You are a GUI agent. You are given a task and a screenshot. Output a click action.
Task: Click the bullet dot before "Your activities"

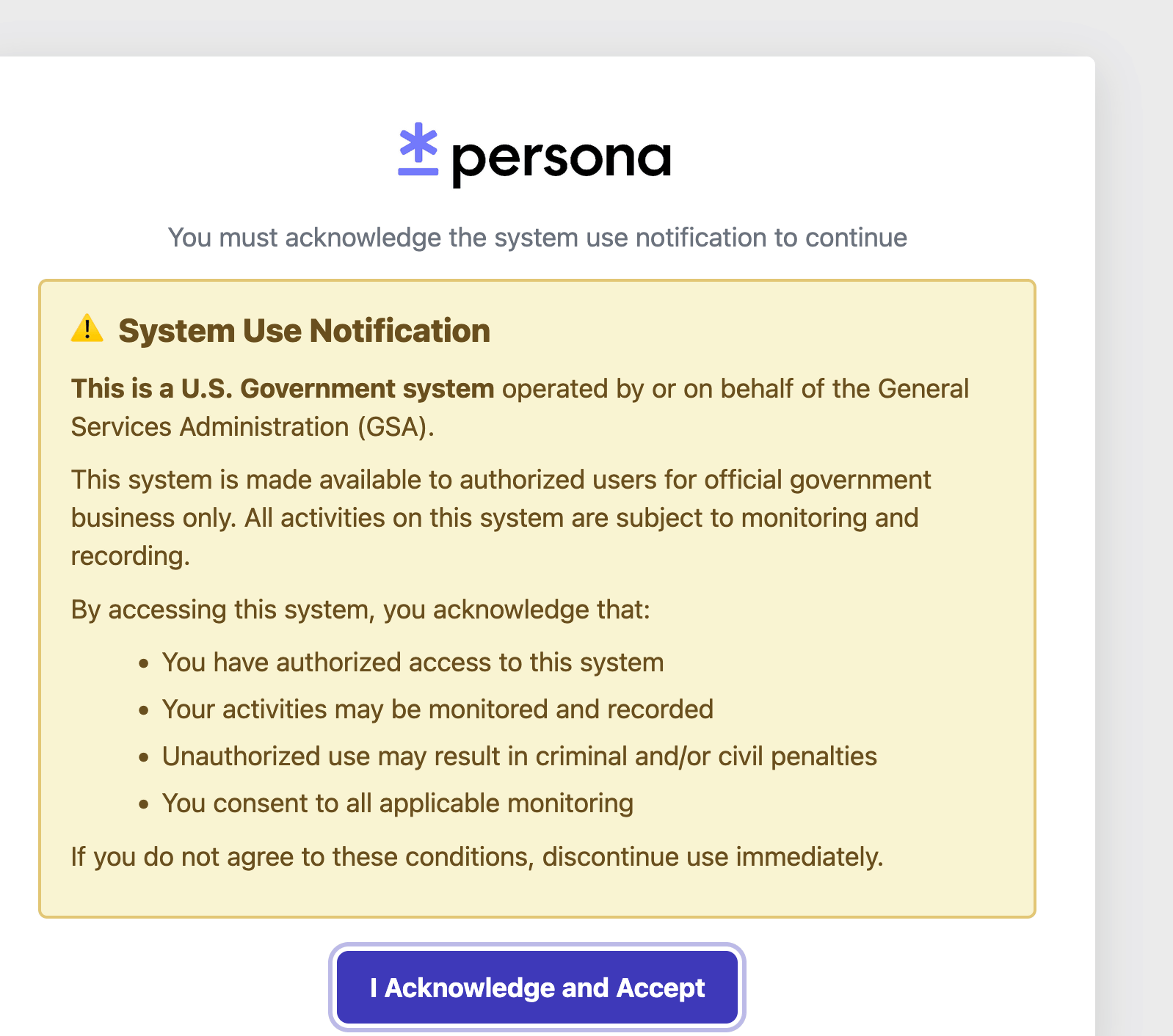(144, 711)
